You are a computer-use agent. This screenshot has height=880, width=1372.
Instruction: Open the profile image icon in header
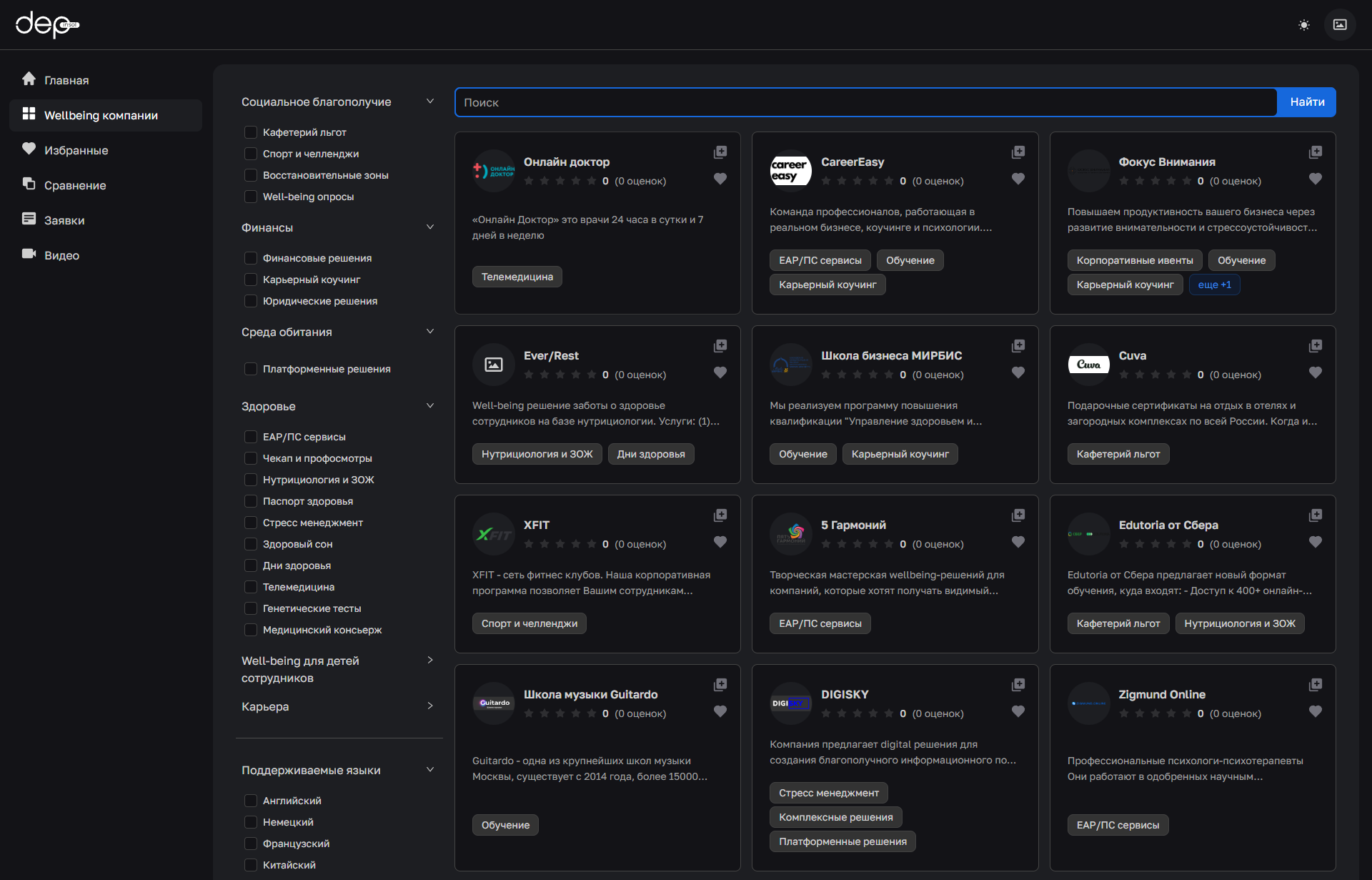click(x=1340, y=25)
